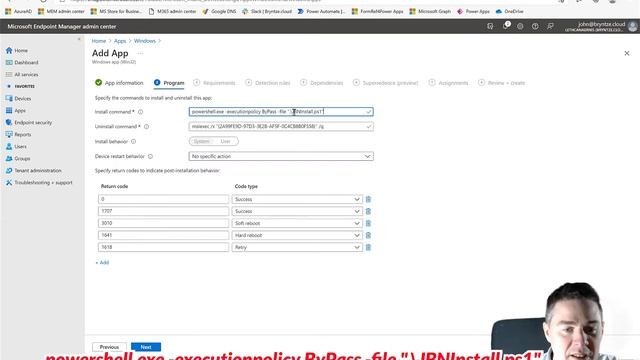Go to the Review + create step
The image size is (640, 360).
(502, 83)
